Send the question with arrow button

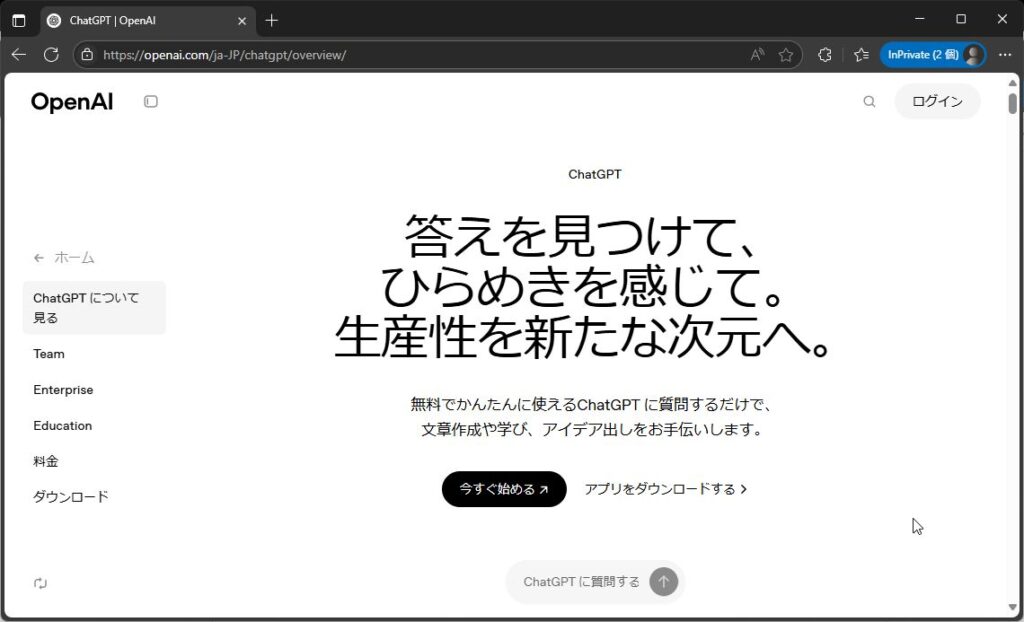664,581
